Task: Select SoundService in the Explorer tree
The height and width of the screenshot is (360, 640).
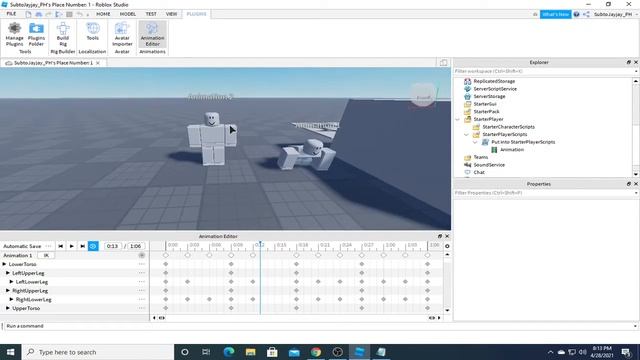Action: [x=489, y=165]
